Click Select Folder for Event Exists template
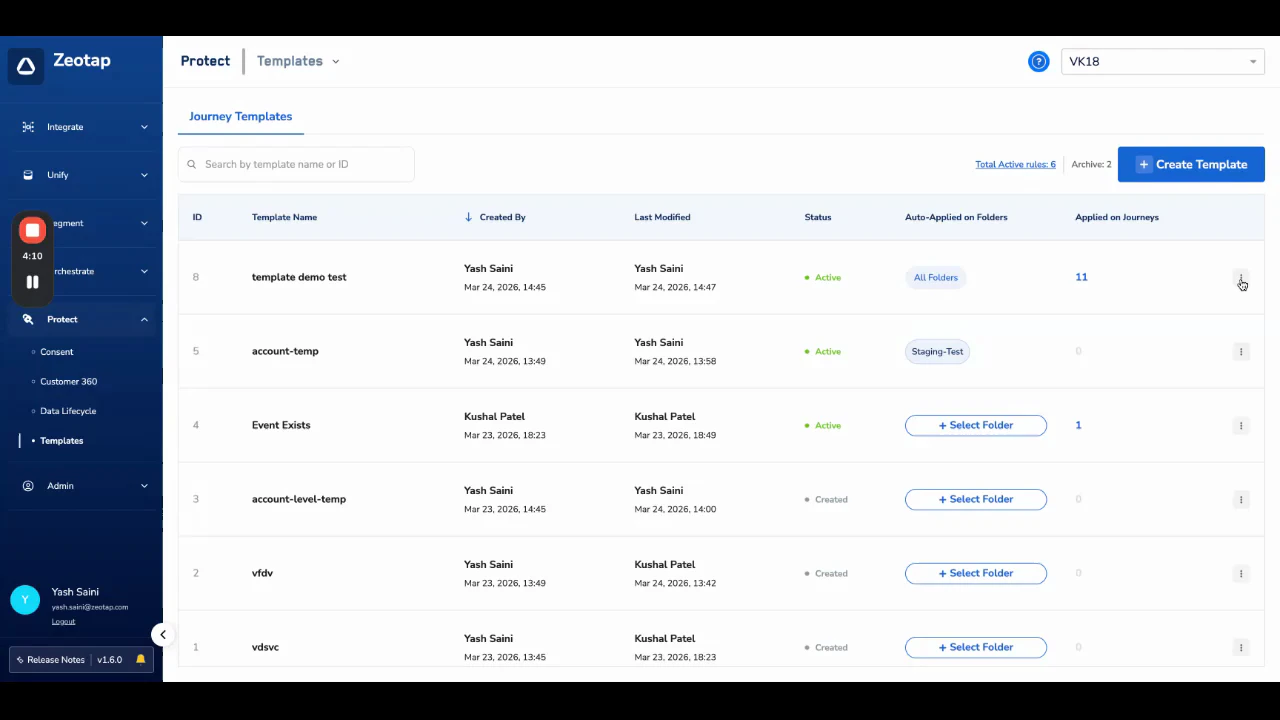Image resolution: width=1280 pixels, height=720 pixels. tap(975, 425)
